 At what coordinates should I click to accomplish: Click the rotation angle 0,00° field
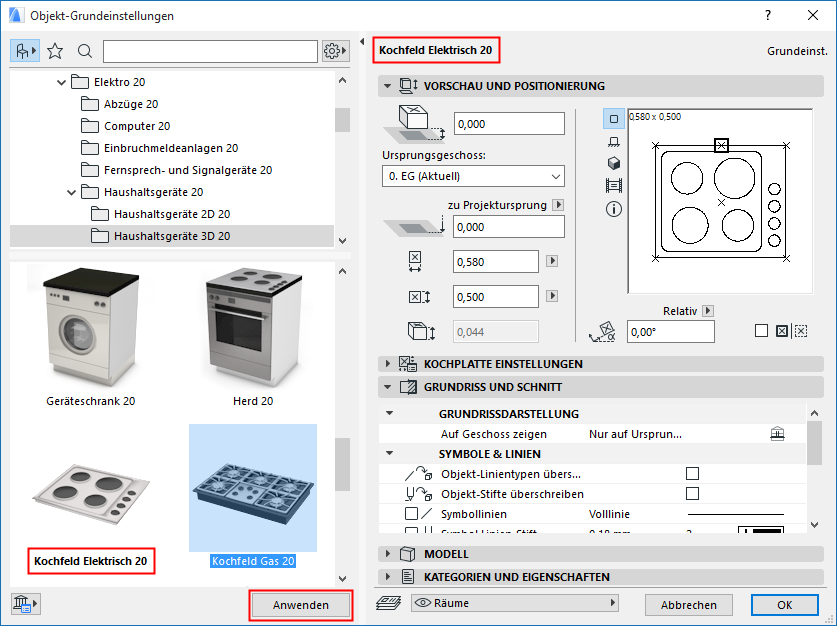pyautogui.click(x=670, y=331)
